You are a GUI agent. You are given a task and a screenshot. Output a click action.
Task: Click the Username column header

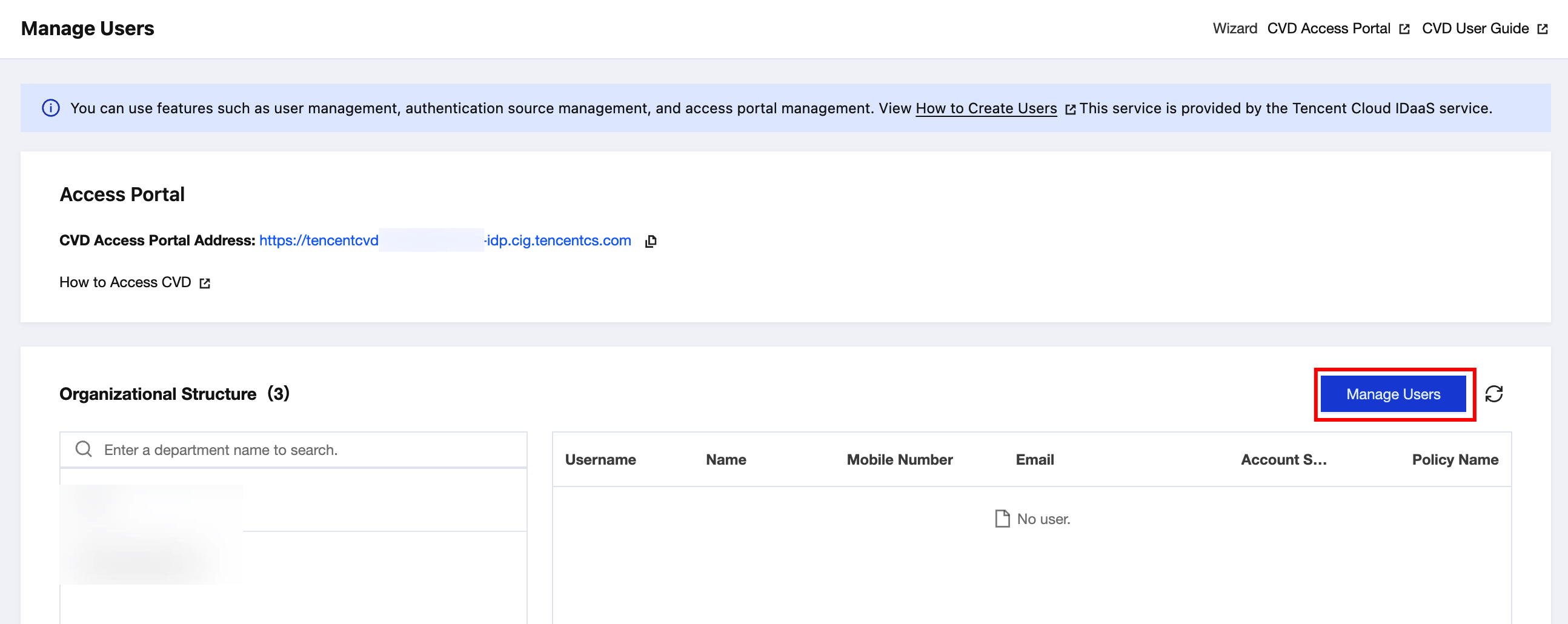coord(600,460)
